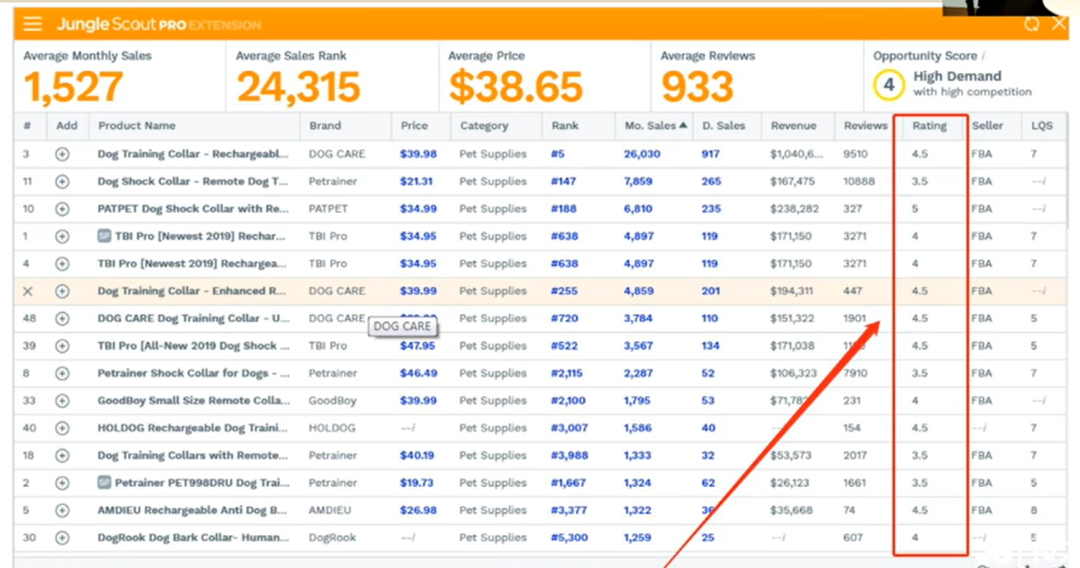Add the Dog Training Collar - Enhanced product

pyautogui.click(x=62, y=291)
